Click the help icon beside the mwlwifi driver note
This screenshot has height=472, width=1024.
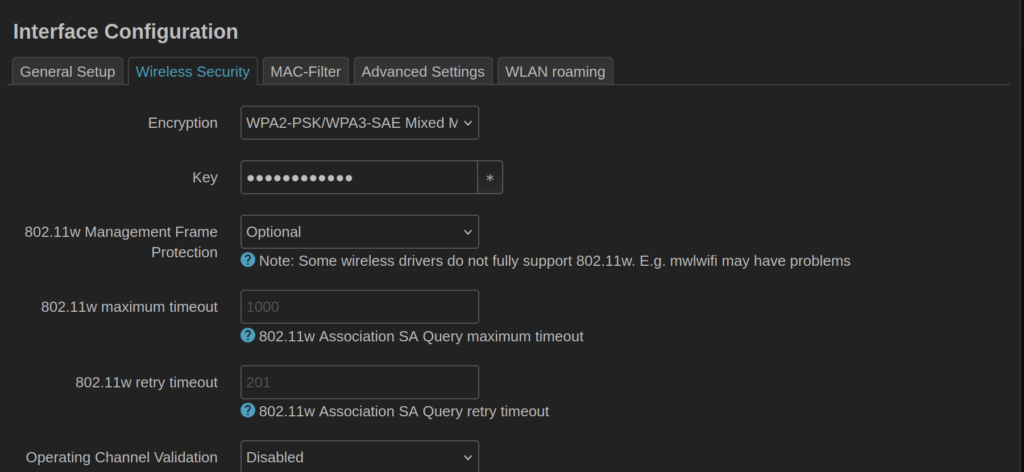pyautogui.click(x=248, y=260)
